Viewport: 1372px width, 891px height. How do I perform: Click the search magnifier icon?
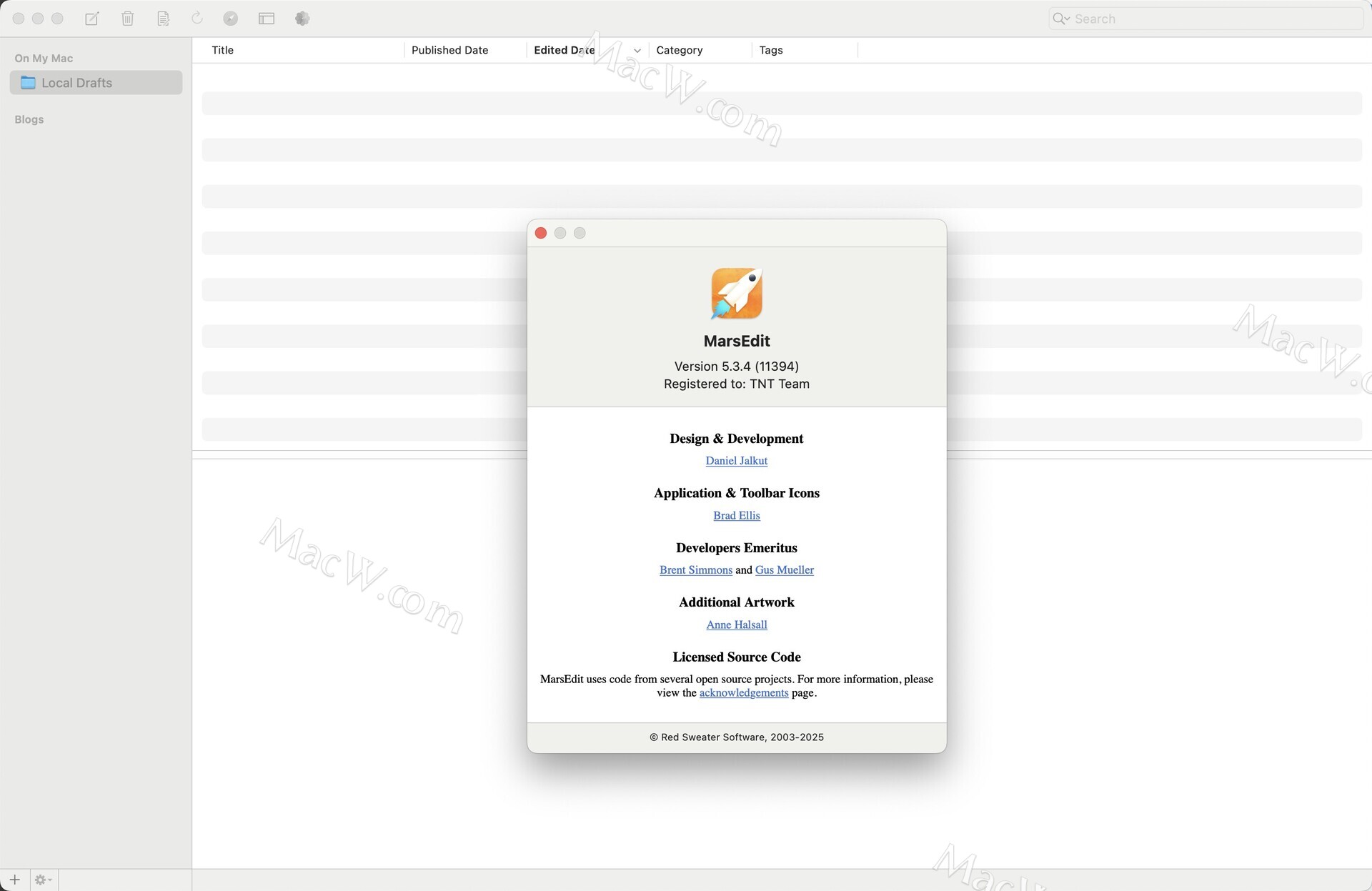pyautogui.click(x=1060, y=19)
